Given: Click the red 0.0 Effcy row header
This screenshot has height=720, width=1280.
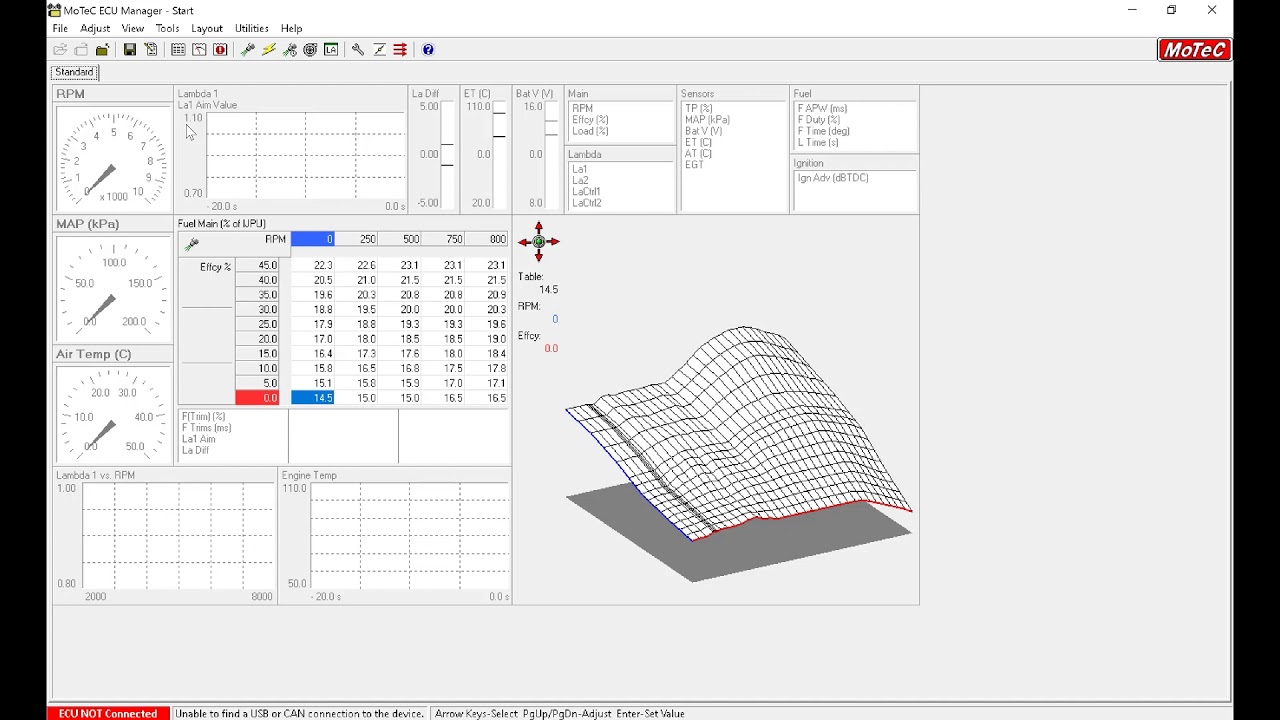Looking at the screenshot, I should pyautogui.click(x=257, y=398).
